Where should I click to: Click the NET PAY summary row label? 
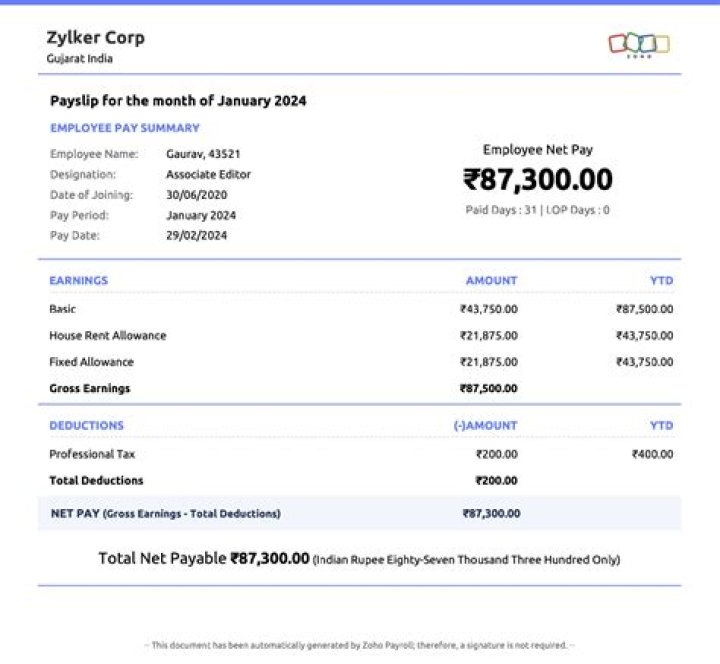click(x=165, y=514)
